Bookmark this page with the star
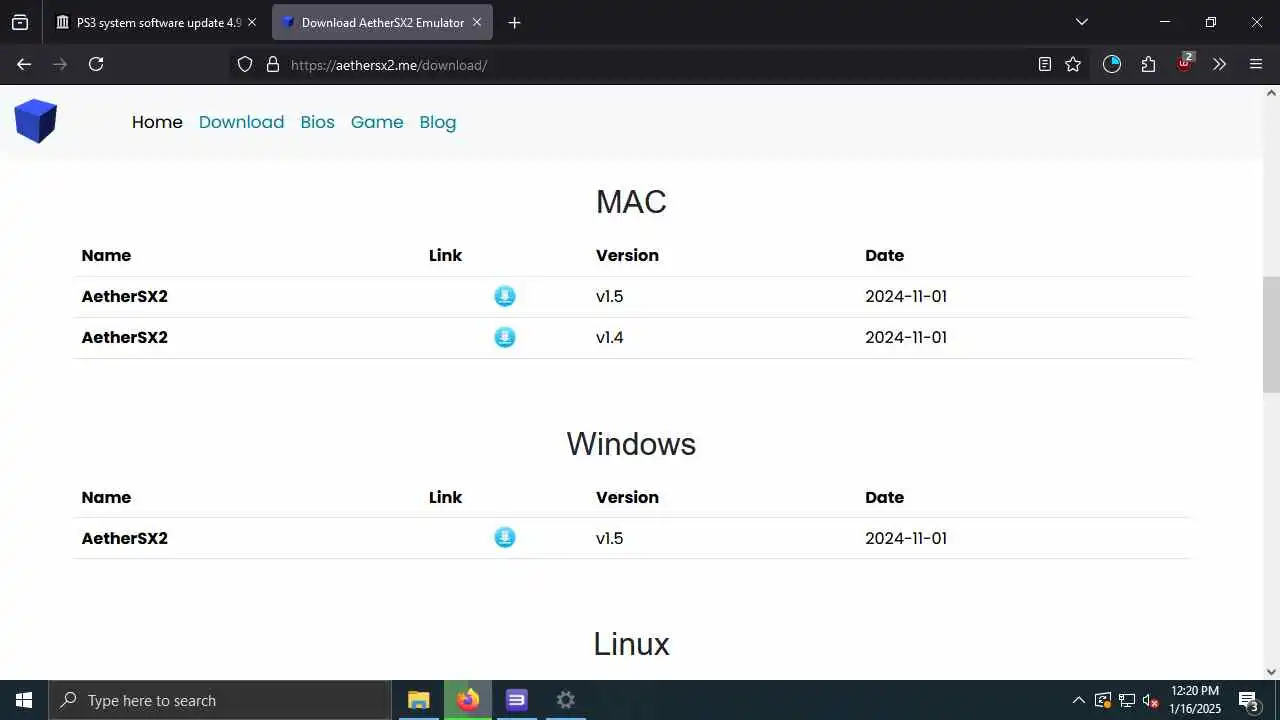1280x720 pixels. pyautogui.click(x=1073, y=64)
